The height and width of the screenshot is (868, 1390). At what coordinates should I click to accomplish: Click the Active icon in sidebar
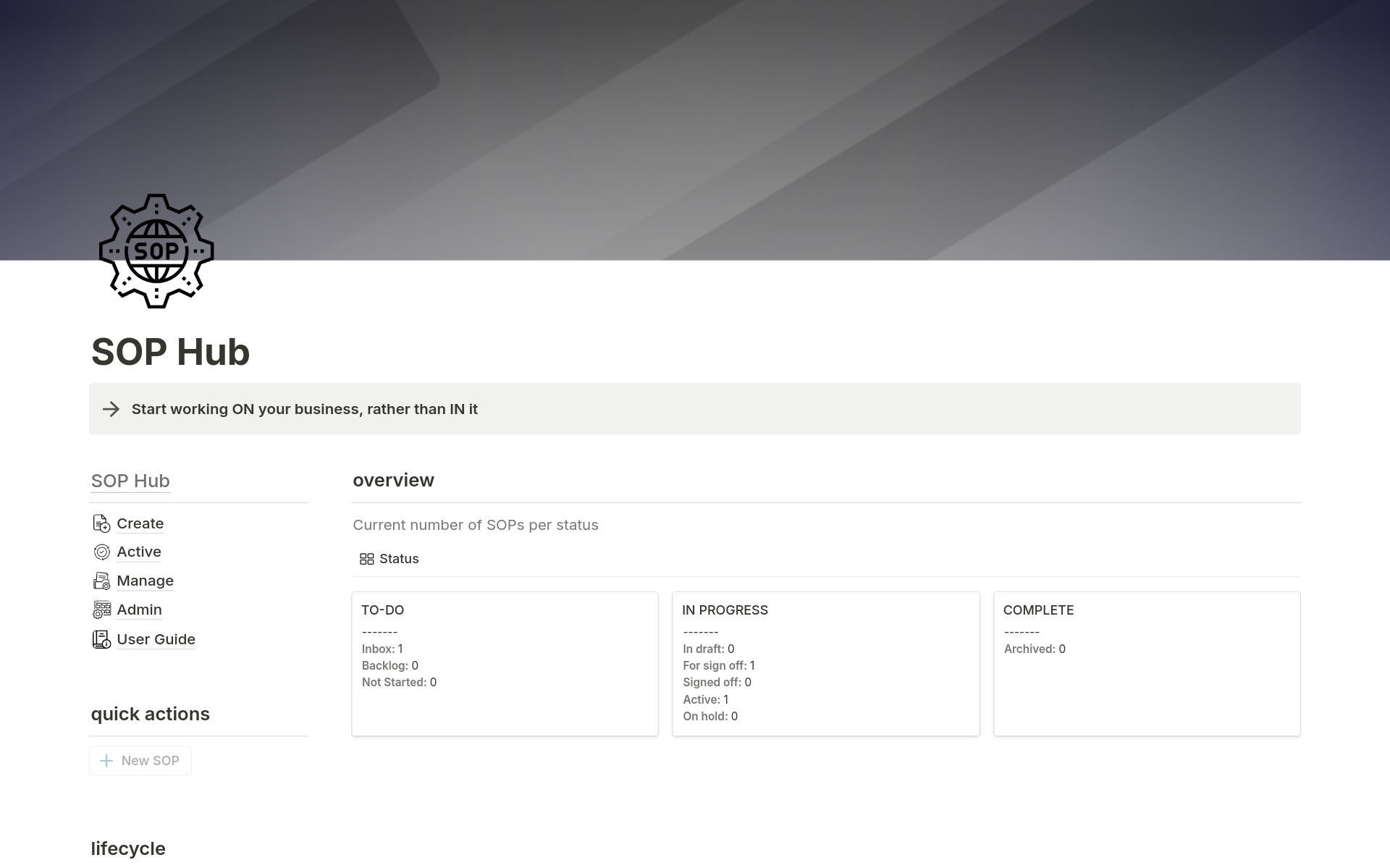101,551
